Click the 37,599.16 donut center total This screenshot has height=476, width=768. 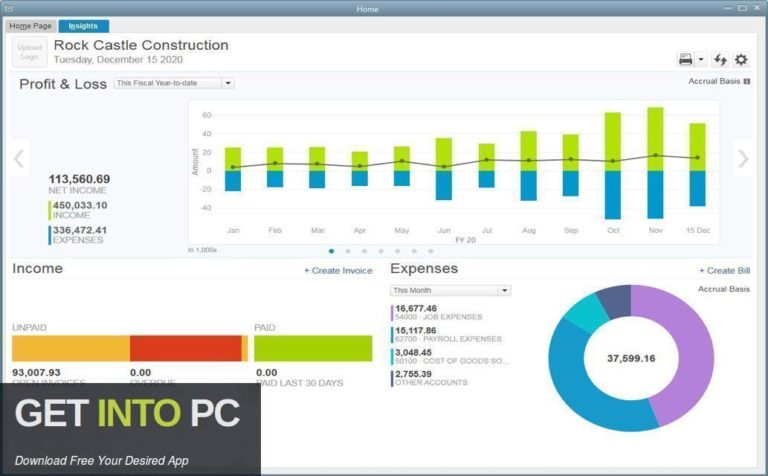pyautogui.click(x=631, y=358)
